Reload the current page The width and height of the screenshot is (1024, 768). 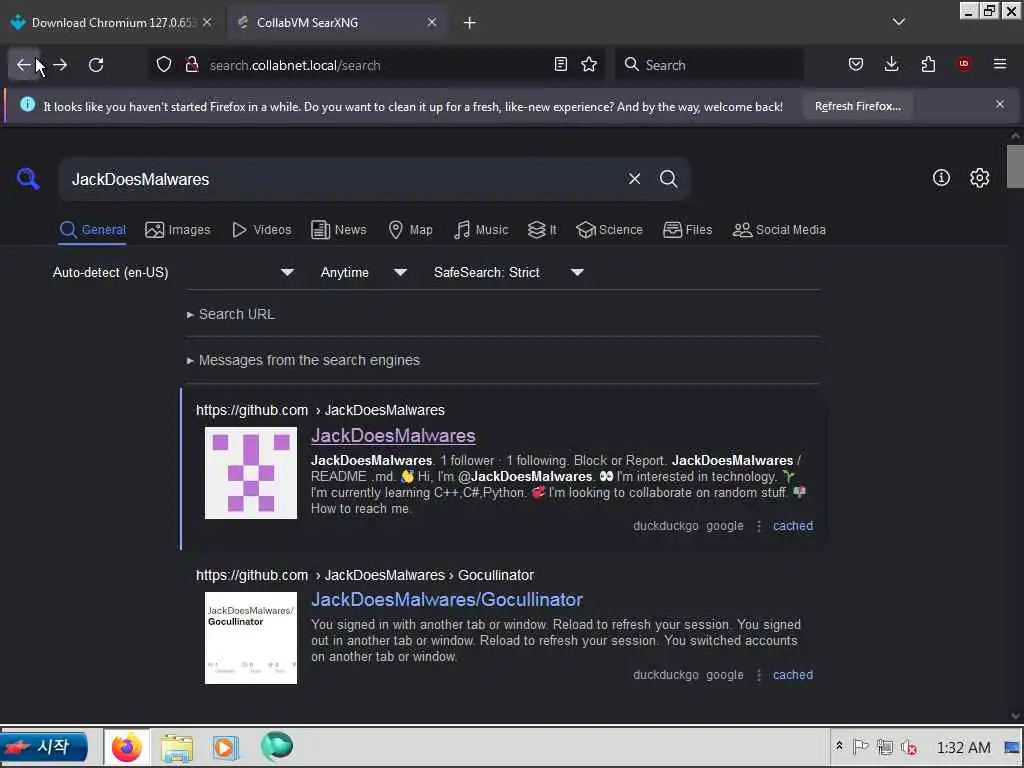point(96,65)
